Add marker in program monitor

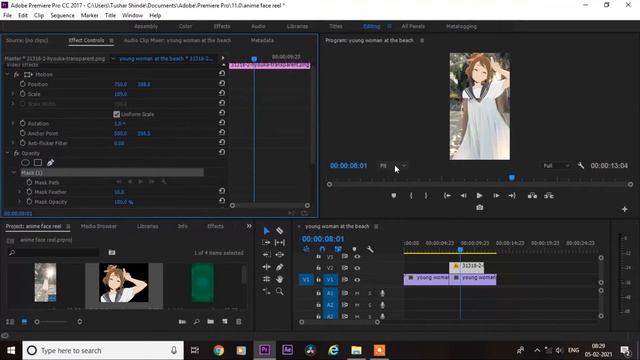393,196
